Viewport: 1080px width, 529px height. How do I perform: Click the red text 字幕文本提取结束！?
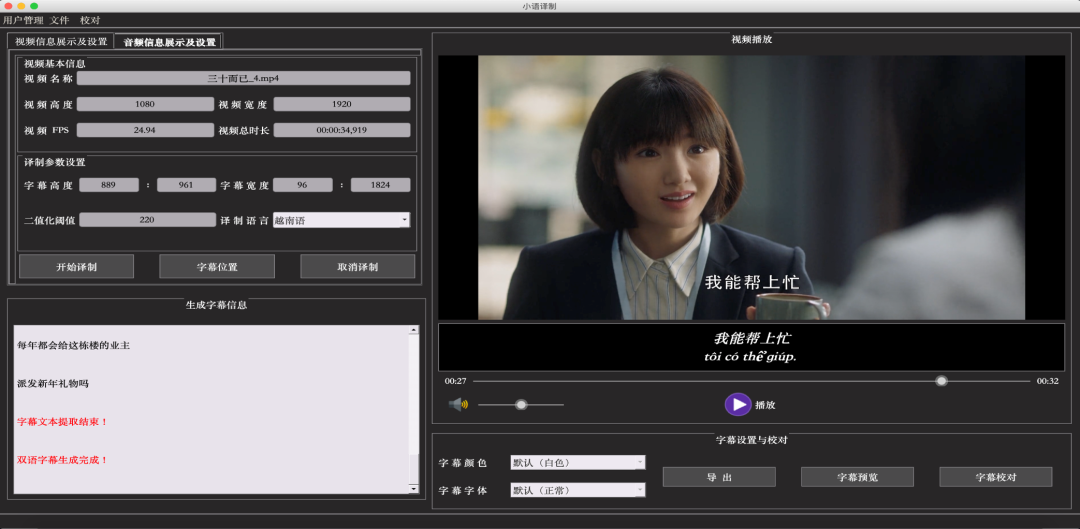pos(63,422)
